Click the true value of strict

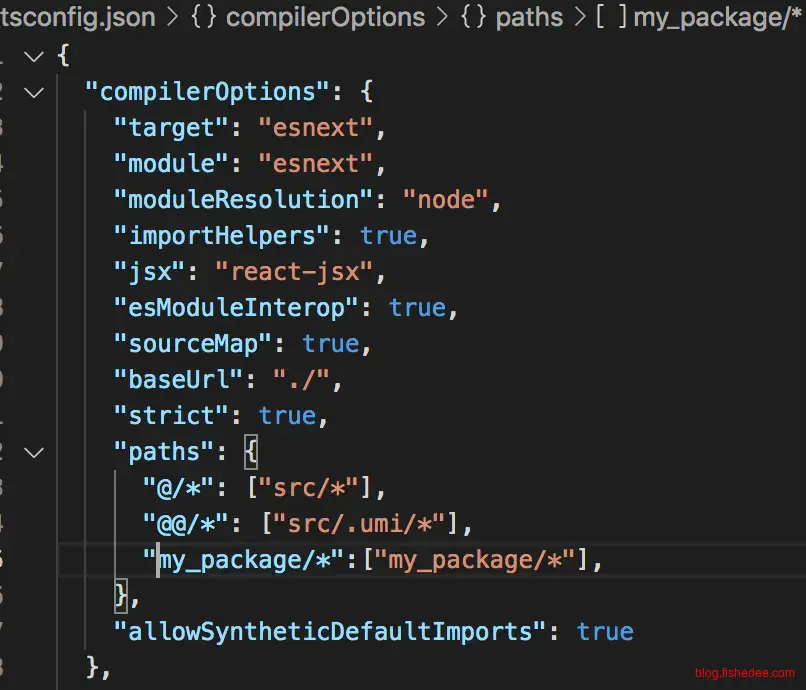(x=287, y=416)
